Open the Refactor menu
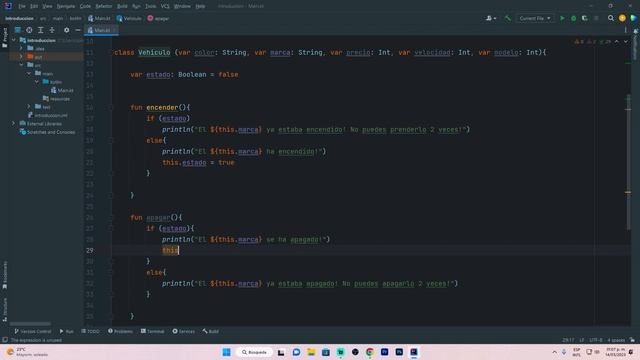 (x=104, y=6)
